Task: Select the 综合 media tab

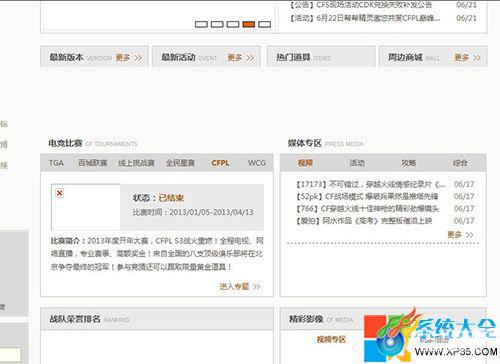Action: 460,163
